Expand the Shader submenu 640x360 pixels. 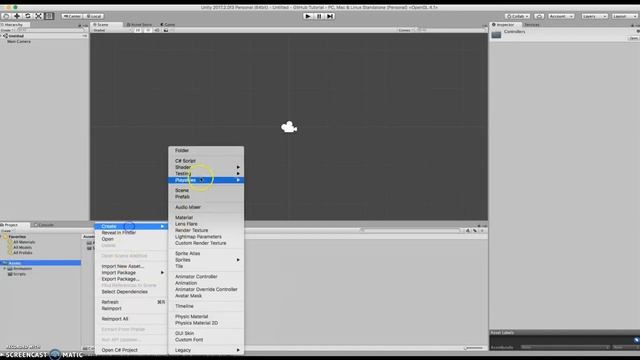point(206,167)
